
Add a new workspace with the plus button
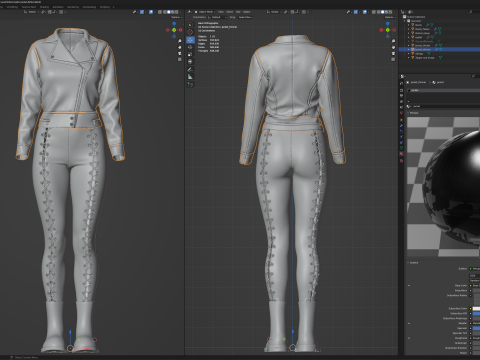(x=114, y=7)
